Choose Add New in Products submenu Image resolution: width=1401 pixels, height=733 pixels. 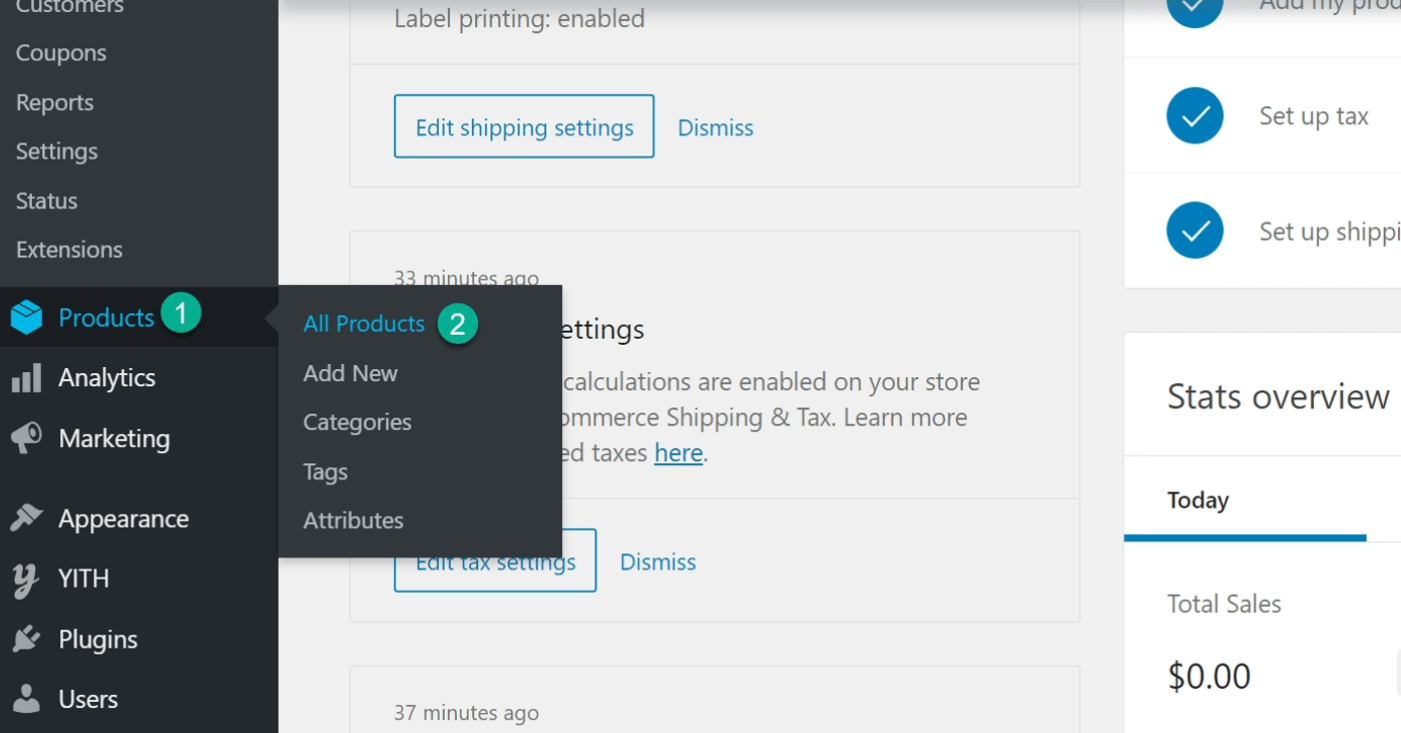tap(350, 373)
